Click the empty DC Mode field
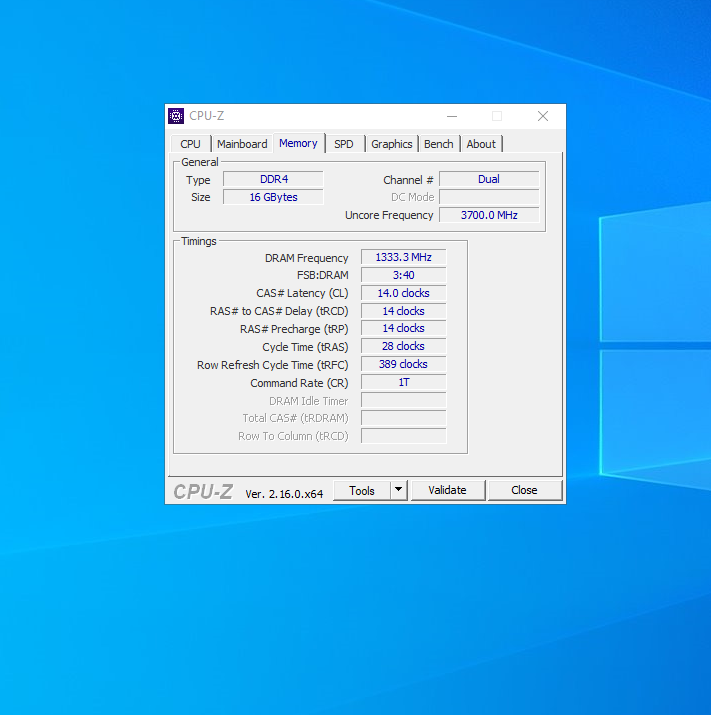 [489, 197]
